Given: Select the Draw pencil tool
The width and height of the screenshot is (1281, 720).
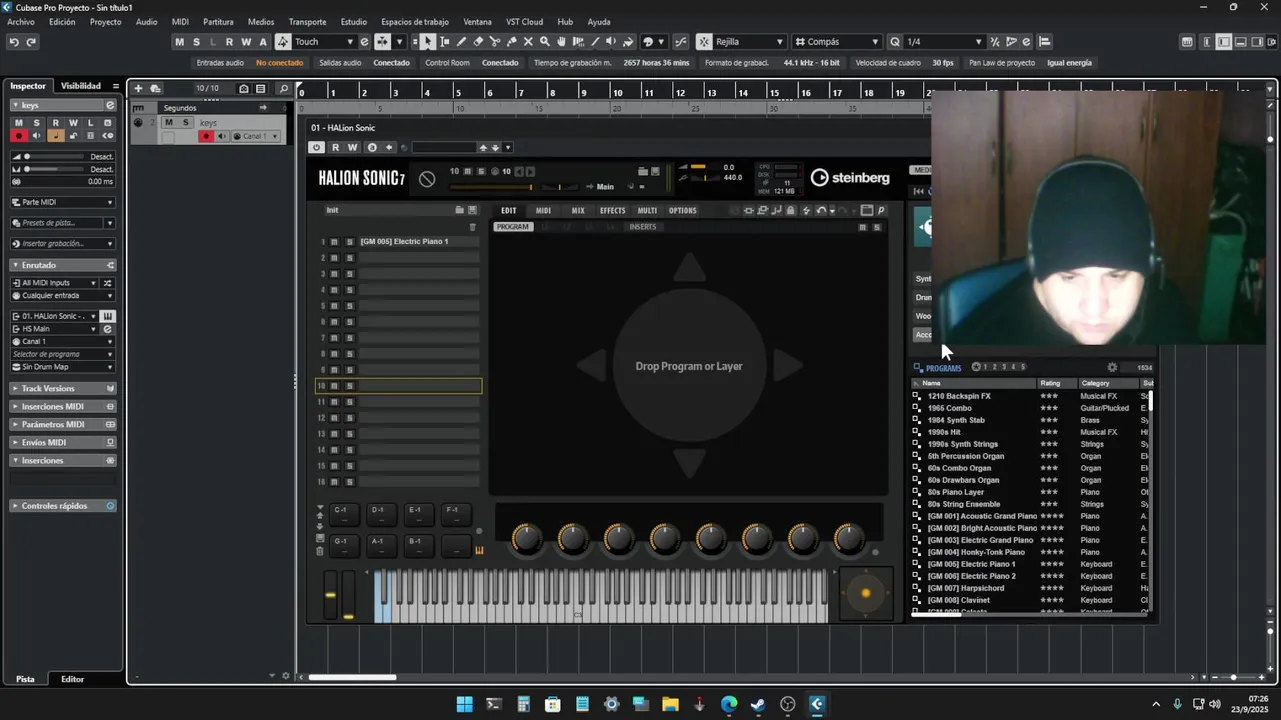Looking at the screenshot, I should tap(461, 42).
